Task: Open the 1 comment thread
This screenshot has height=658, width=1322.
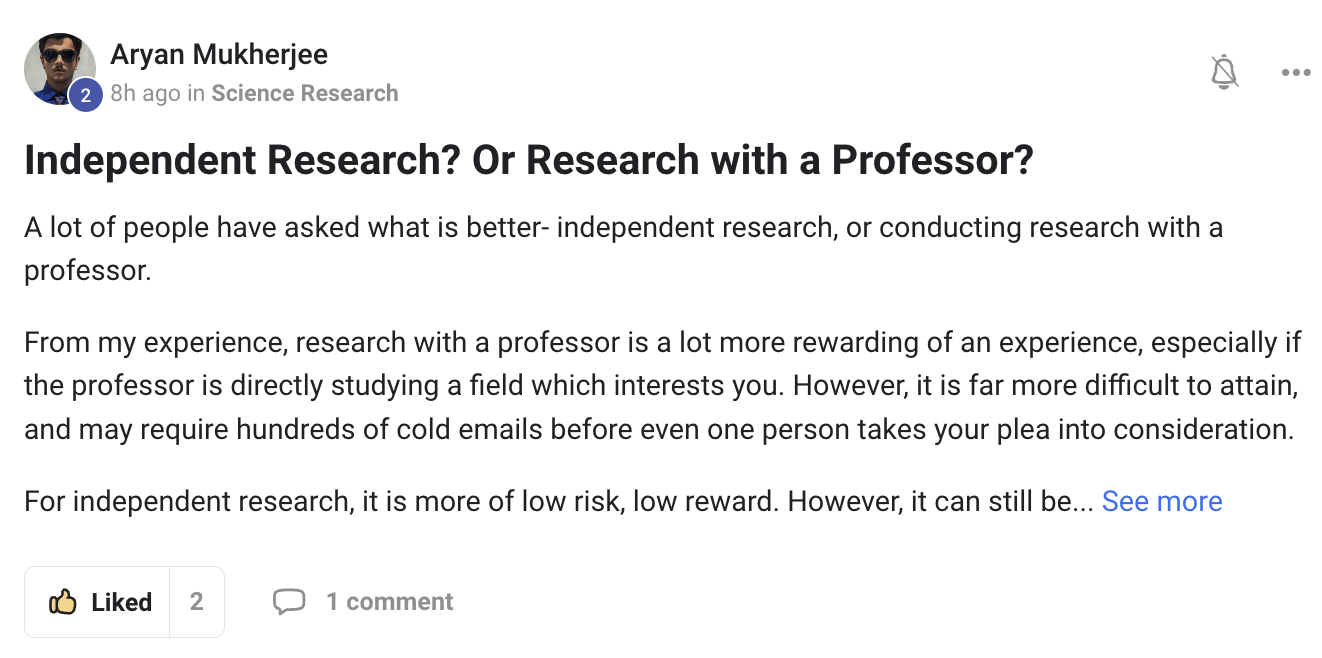Action: [389, 602]
